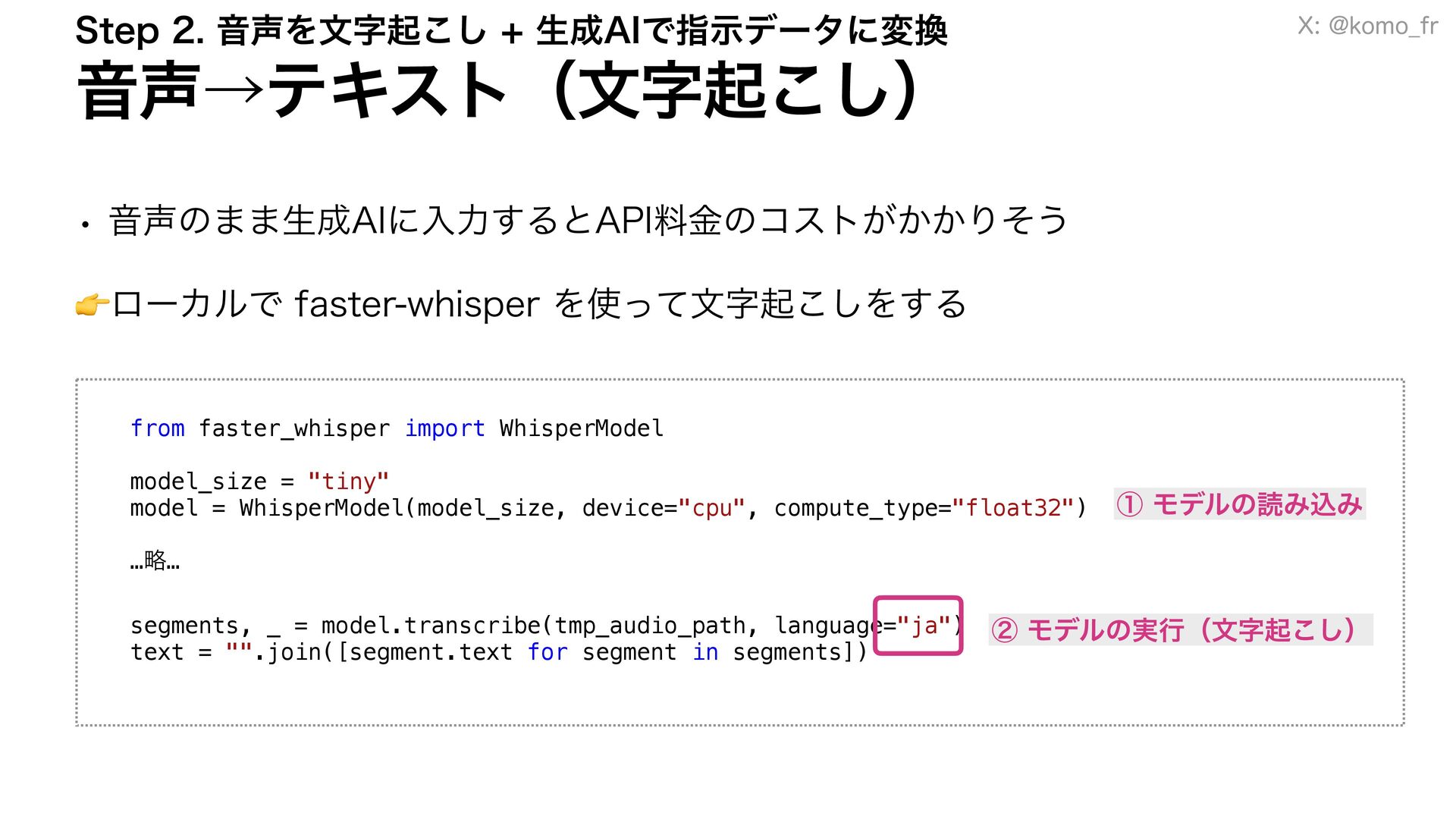1456x819 pixels.
Task: Click the Step 2 subtitle heading
Action: (x=510, y=31)
